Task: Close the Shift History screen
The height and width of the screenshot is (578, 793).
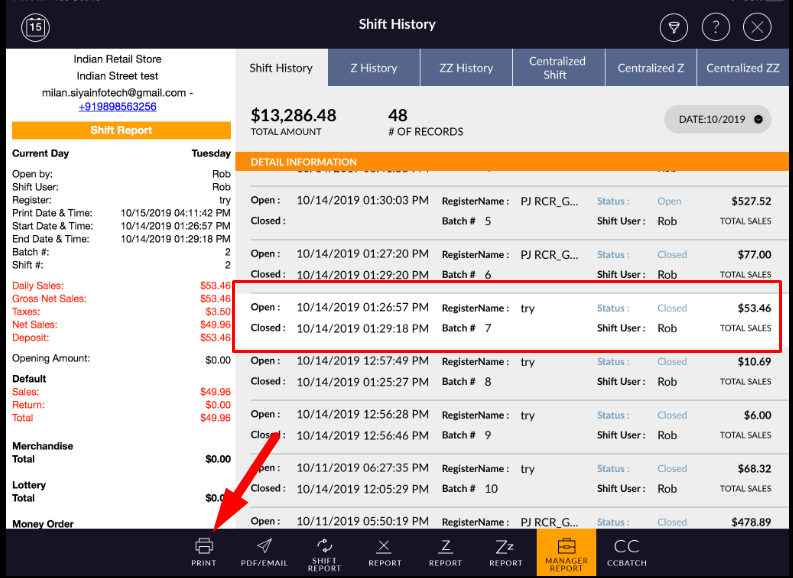Action: (757, 27)
